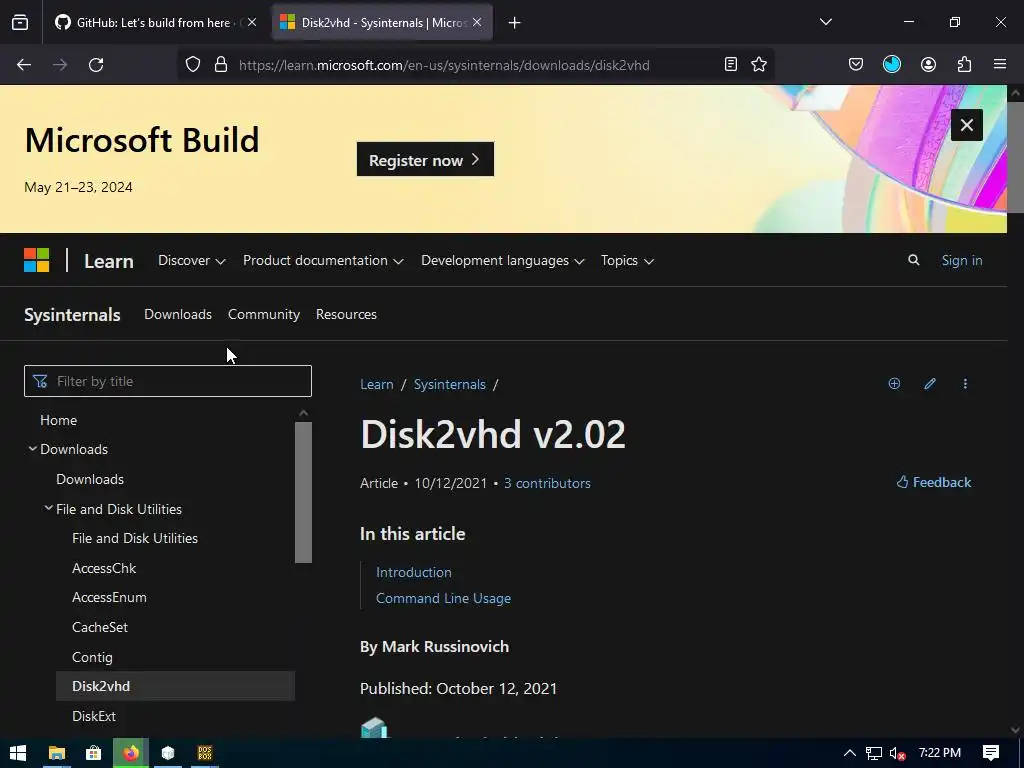Open DiskExt in the sidebar

pos(93,716)
